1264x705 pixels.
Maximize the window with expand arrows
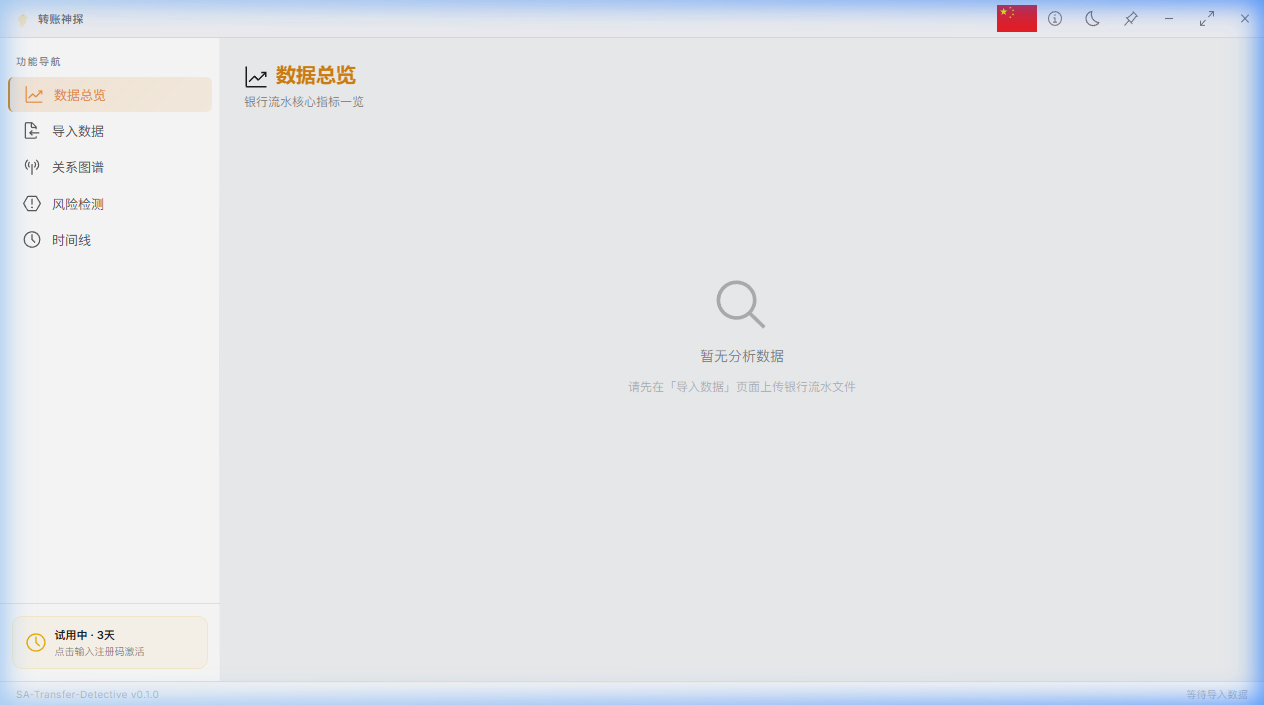[x=1207, y=19]
